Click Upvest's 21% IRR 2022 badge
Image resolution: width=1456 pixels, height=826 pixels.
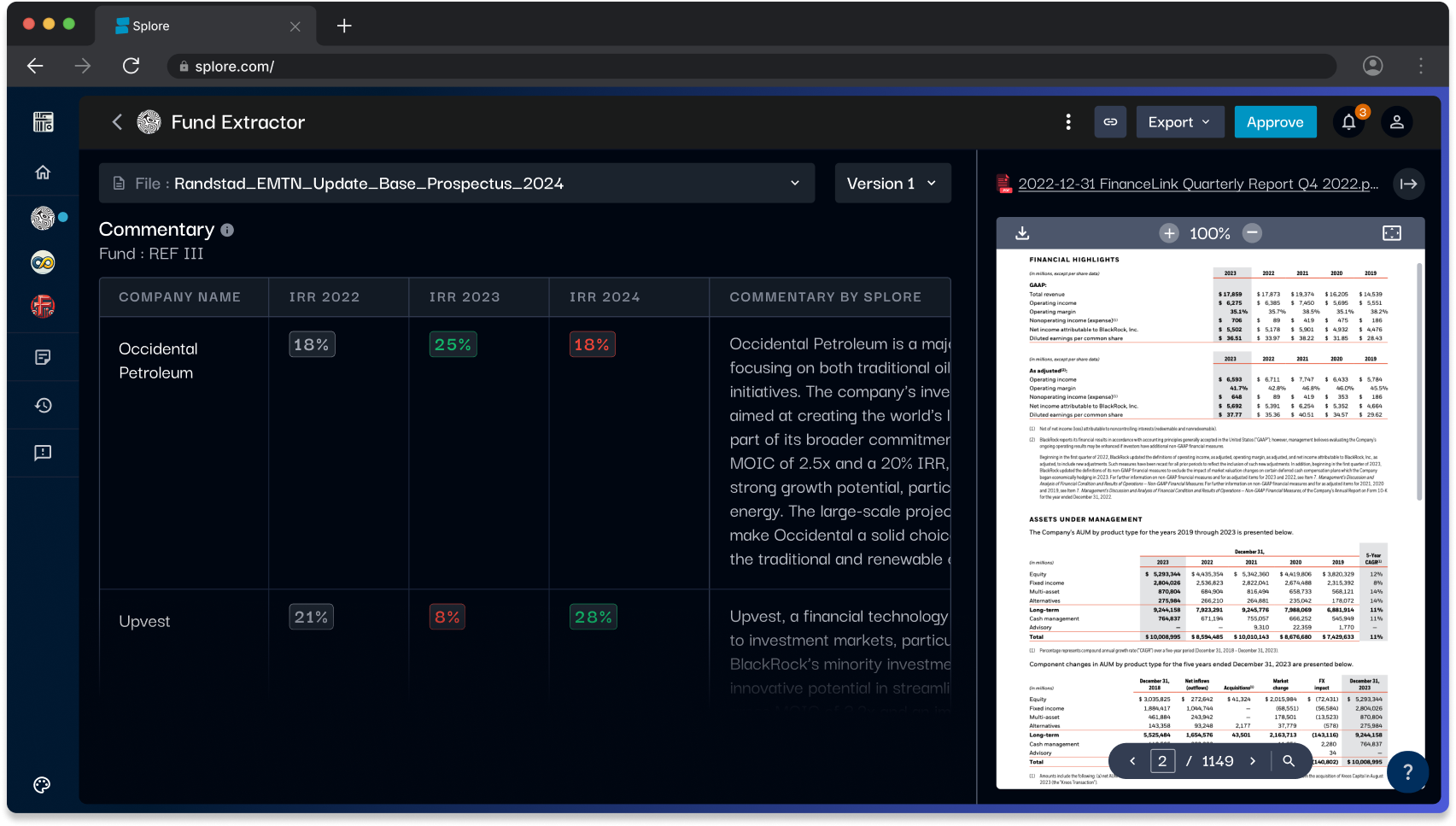pos(311,617)
